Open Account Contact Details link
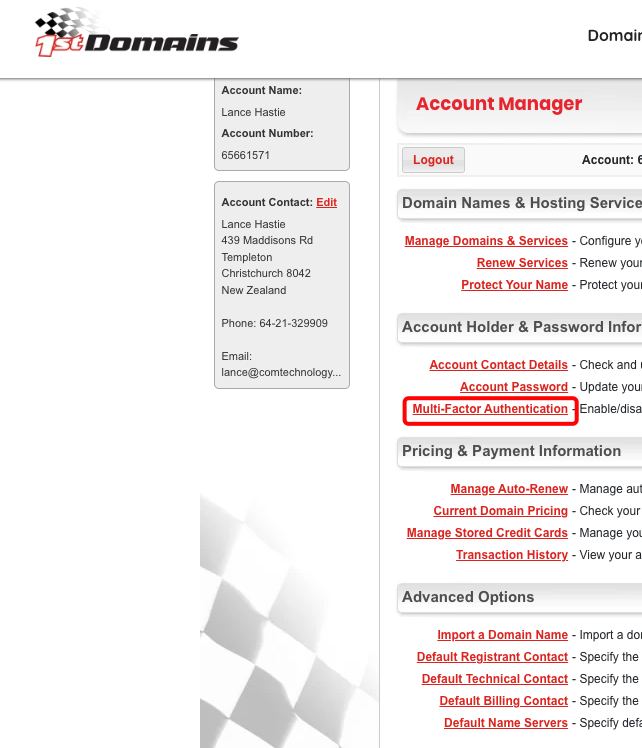Screen dimensions: 642x748 pyautogui.click(x=498, y=365)
